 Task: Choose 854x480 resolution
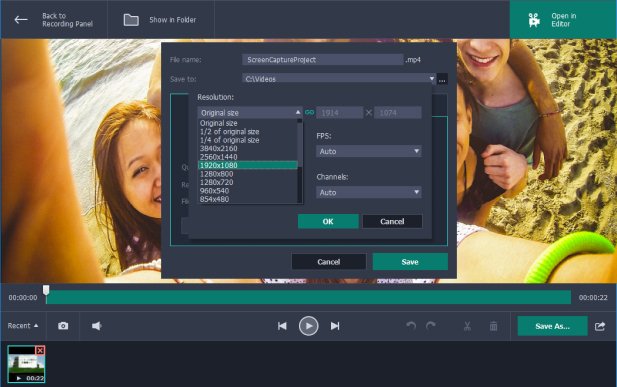248,199
